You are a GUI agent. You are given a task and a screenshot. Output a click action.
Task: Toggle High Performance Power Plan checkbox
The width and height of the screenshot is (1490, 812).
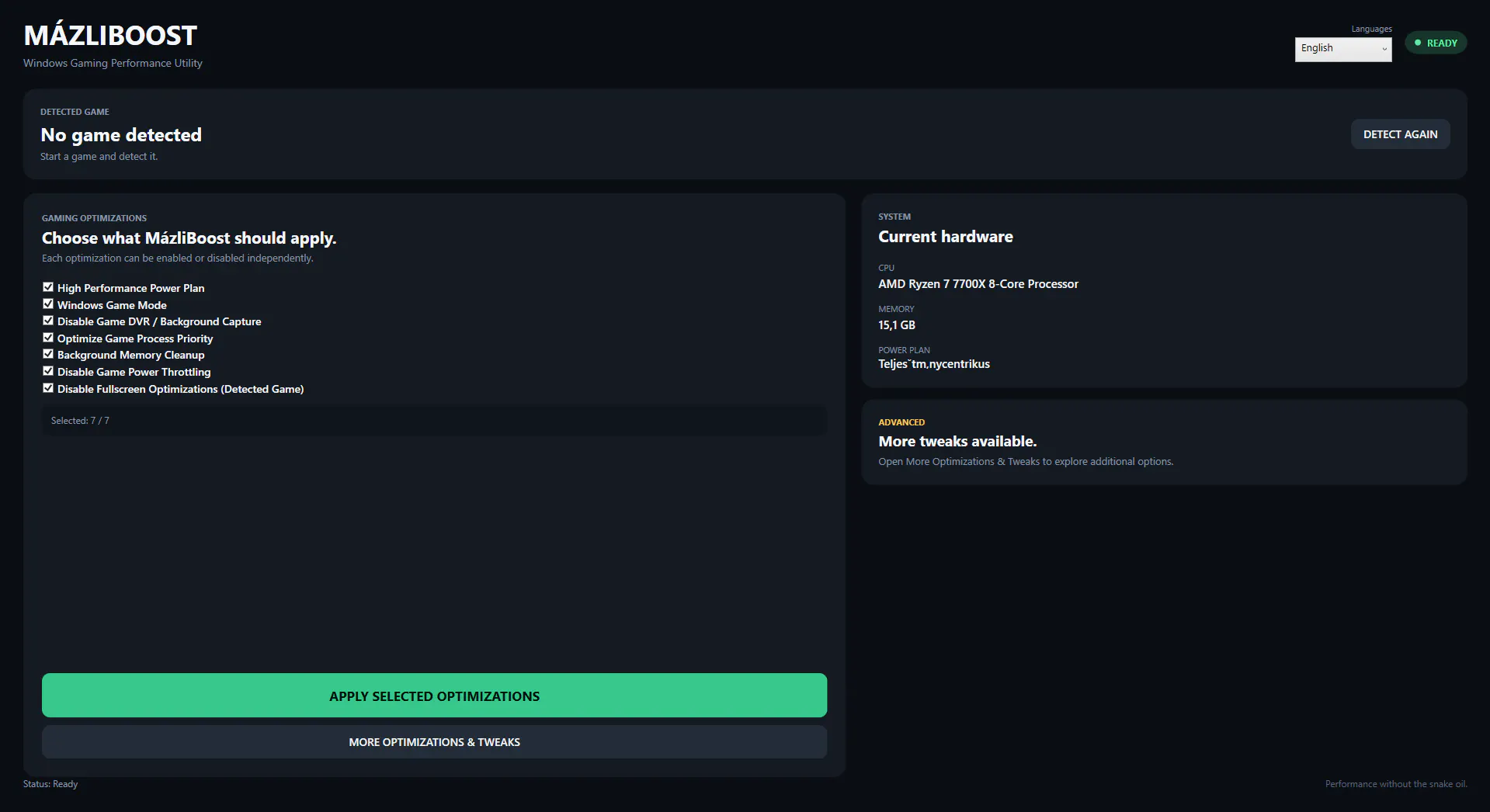coord(48,287)
